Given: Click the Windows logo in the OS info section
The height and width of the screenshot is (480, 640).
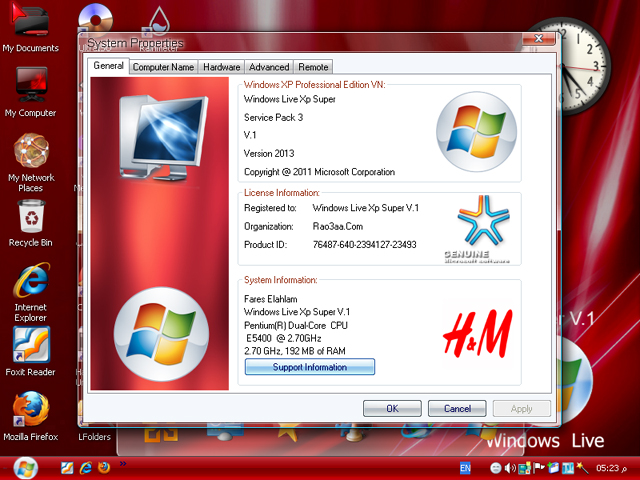Looking at the screenshot, I should (477, 131).
